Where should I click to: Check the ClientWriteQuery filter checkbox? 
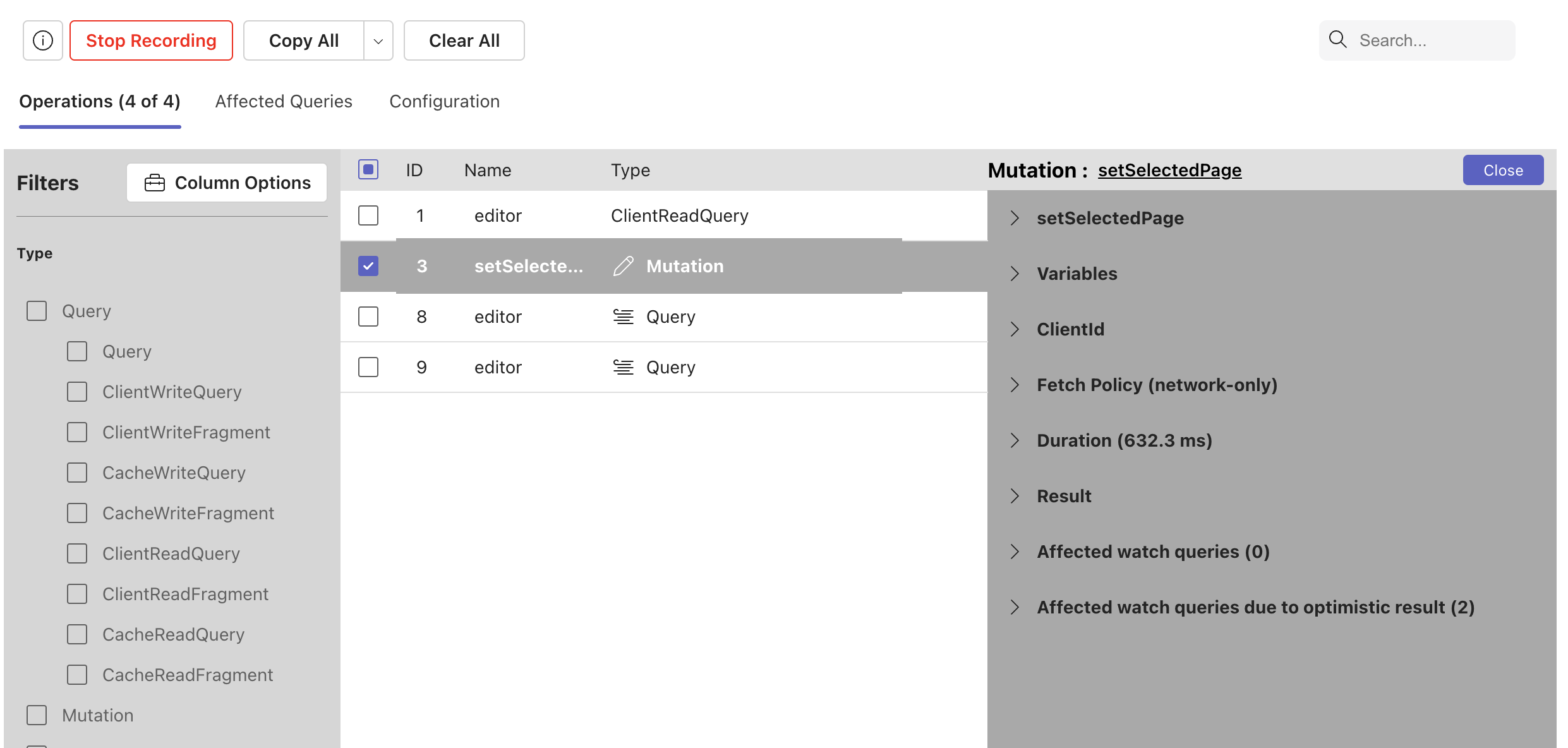click(x=77, y=392)
